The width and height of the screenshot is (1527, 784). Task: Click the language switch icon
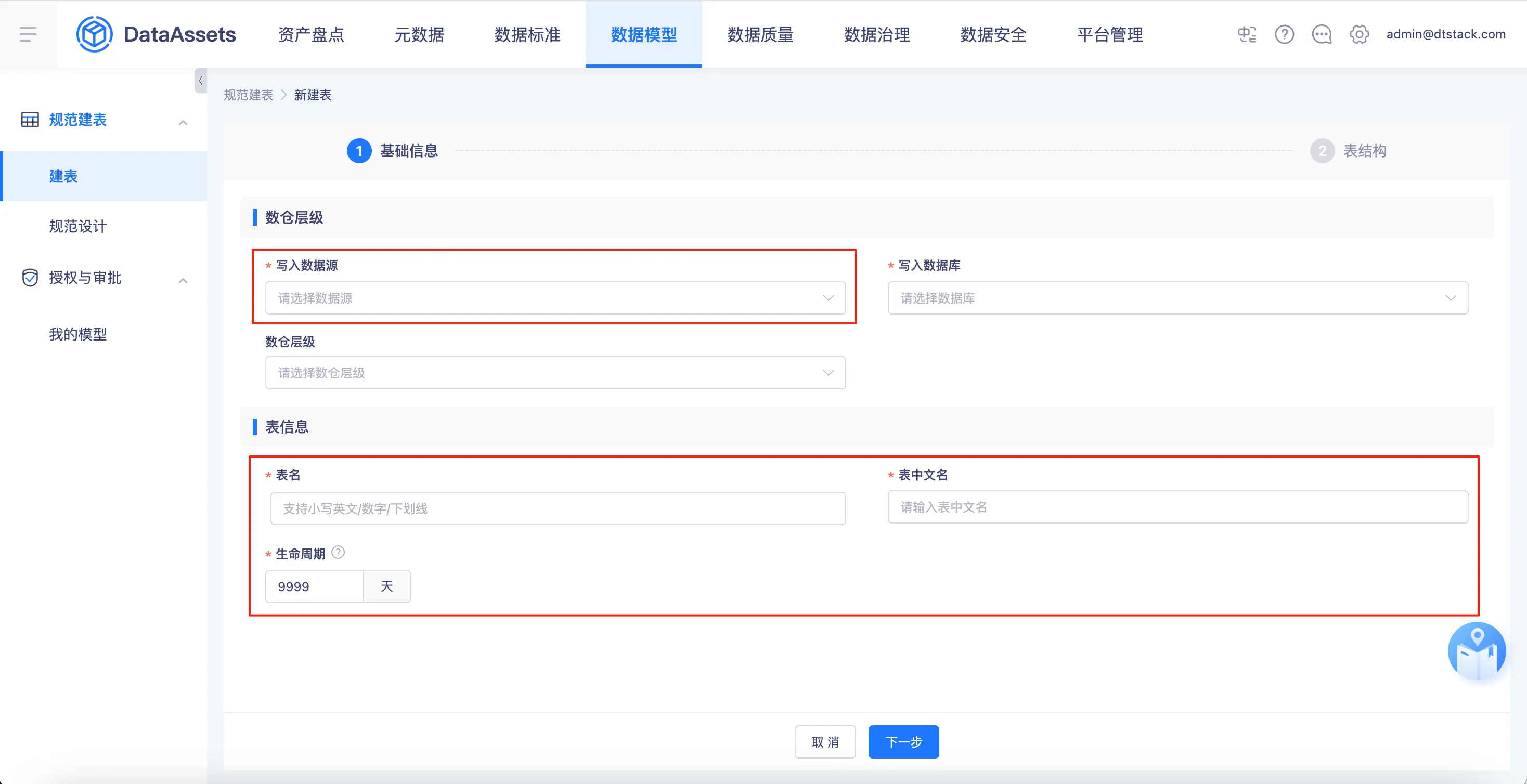point(1247,34)
